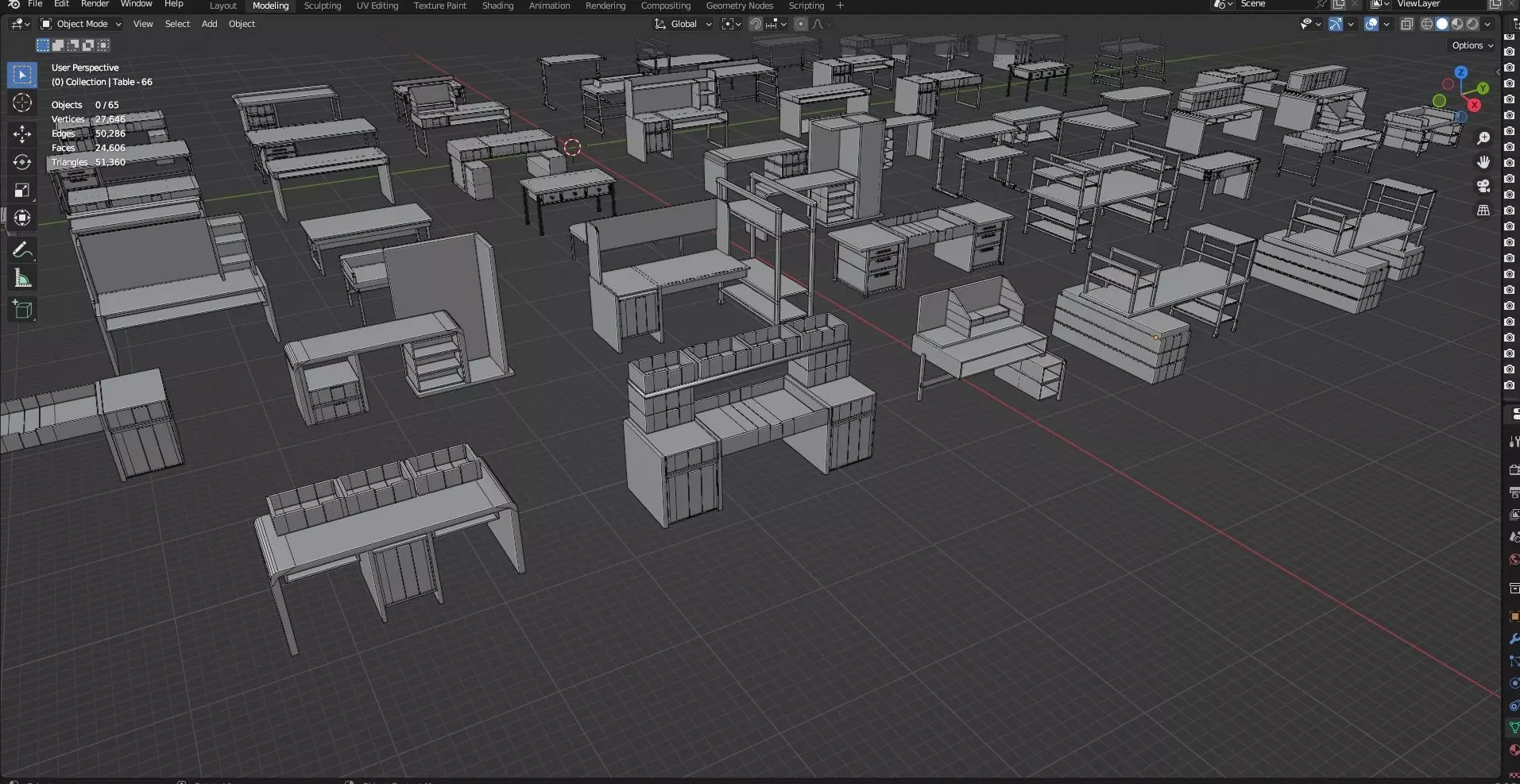Click the blue Z axis gizmo handle

click(x=1461, y=72)
